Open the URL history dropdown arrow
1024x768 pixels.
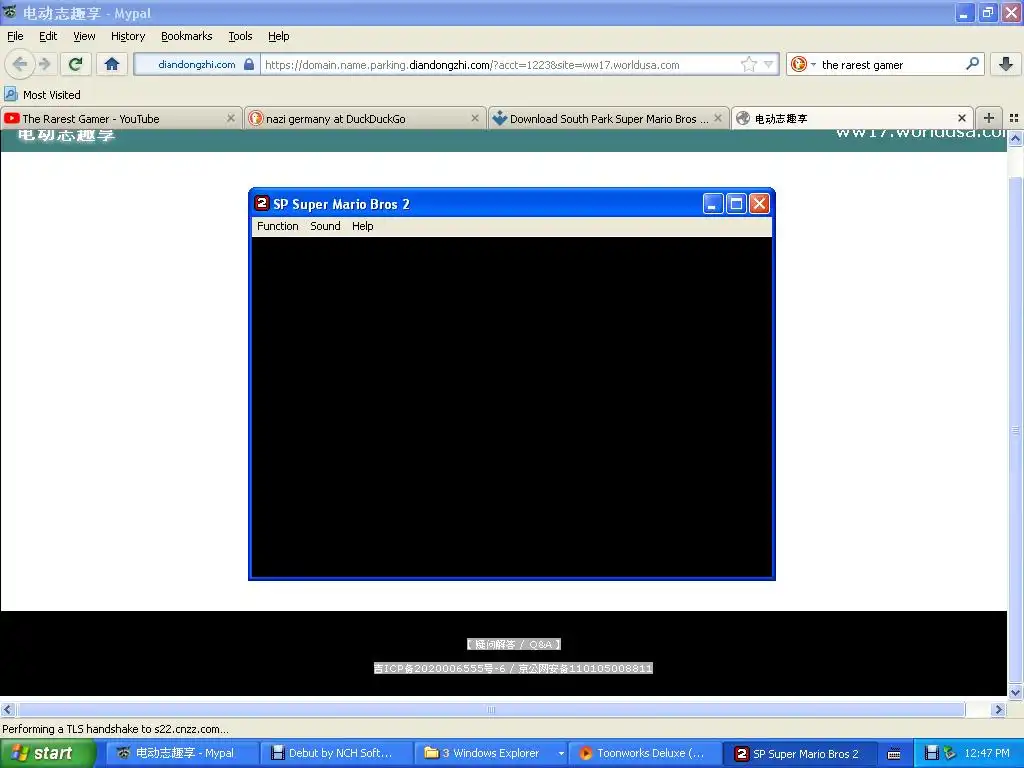pyautogui.click(x=769, y=64)
